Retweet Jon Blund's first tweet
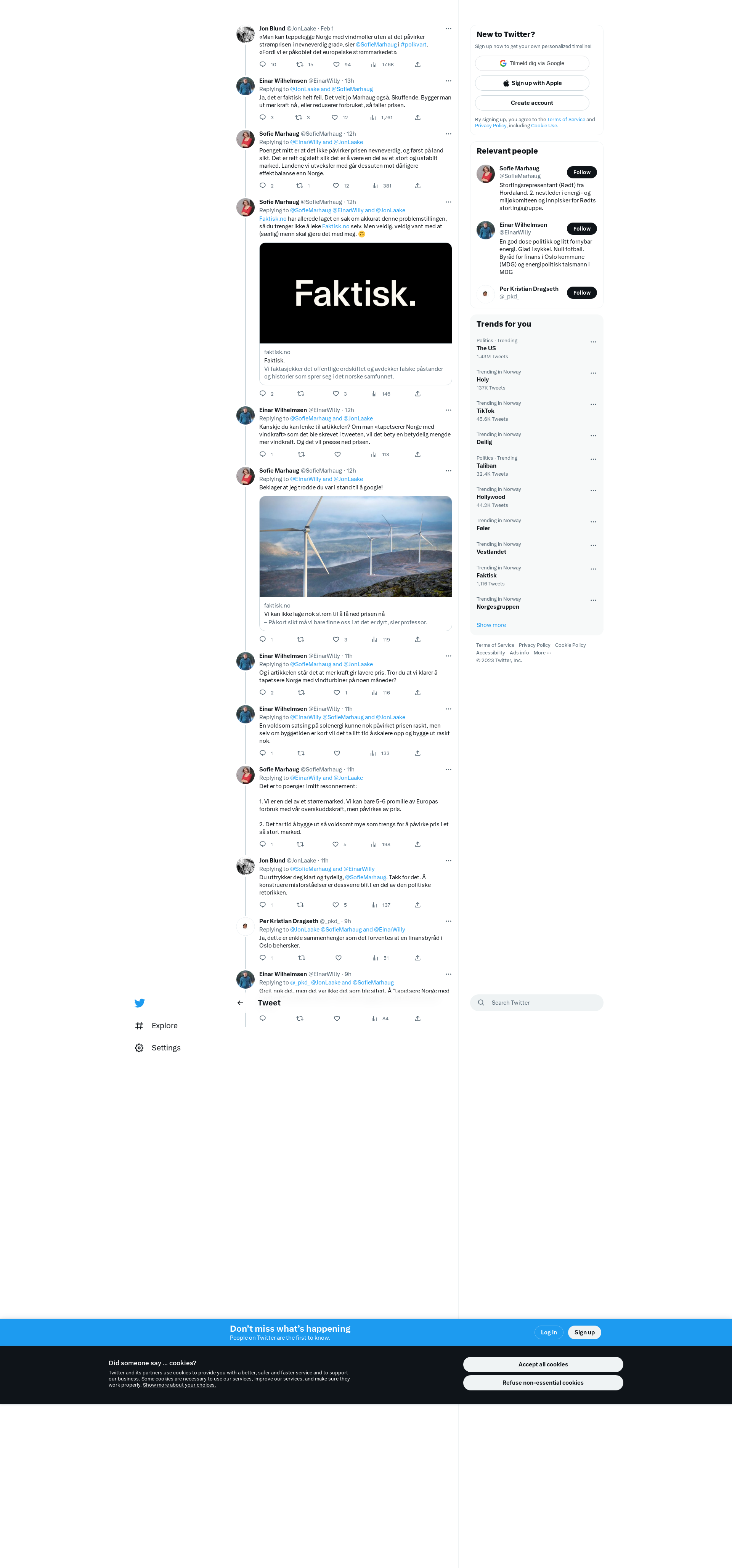Screen dimensions: 732x1568 pos(300,64)
